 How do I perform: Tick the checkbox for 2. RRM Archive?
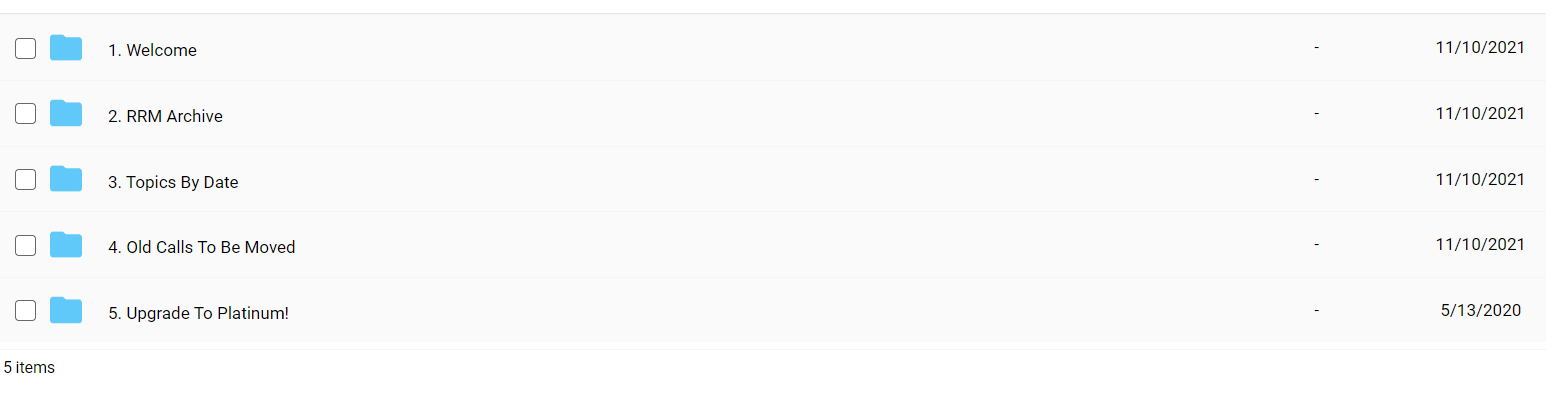pos(26,114)
